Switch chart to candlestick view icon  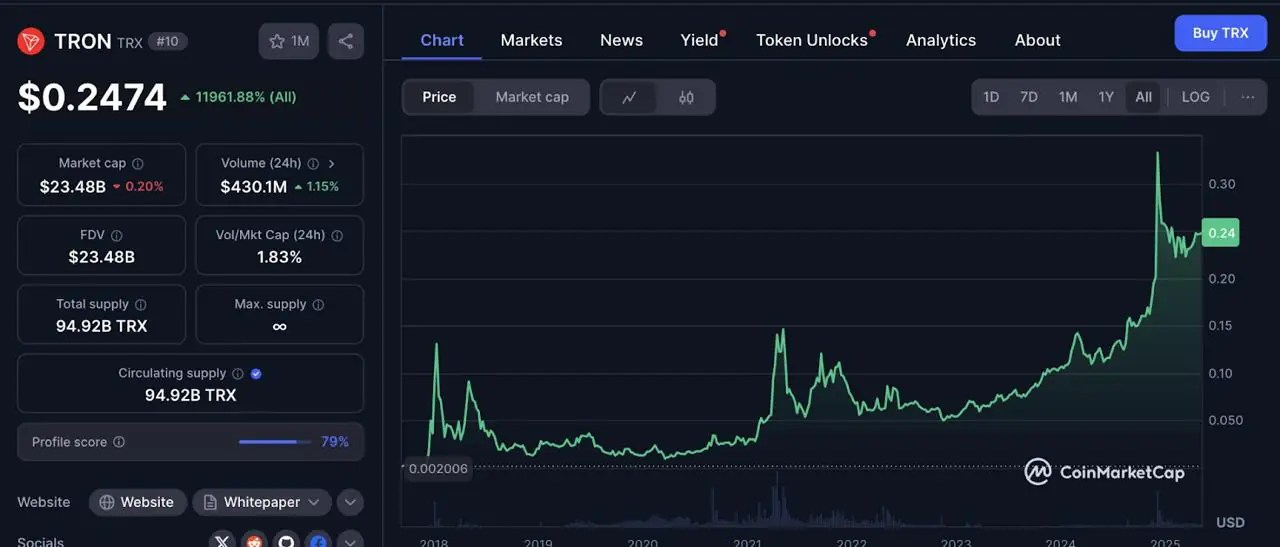pyautogui.click(x=686, y=97)
